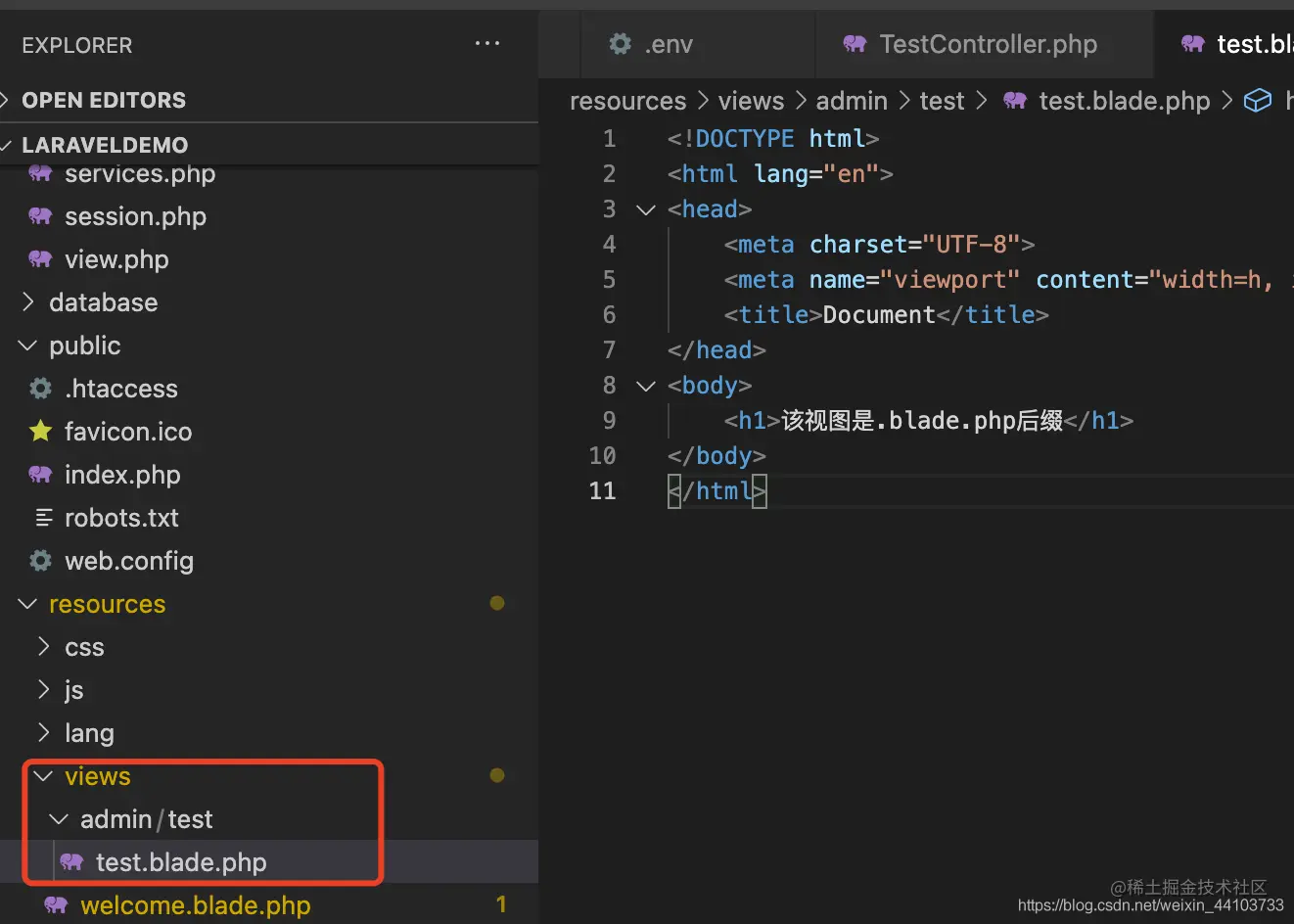Click the elephant icon beside index.php
1294x924 pixels.
(x=40, y=475)
